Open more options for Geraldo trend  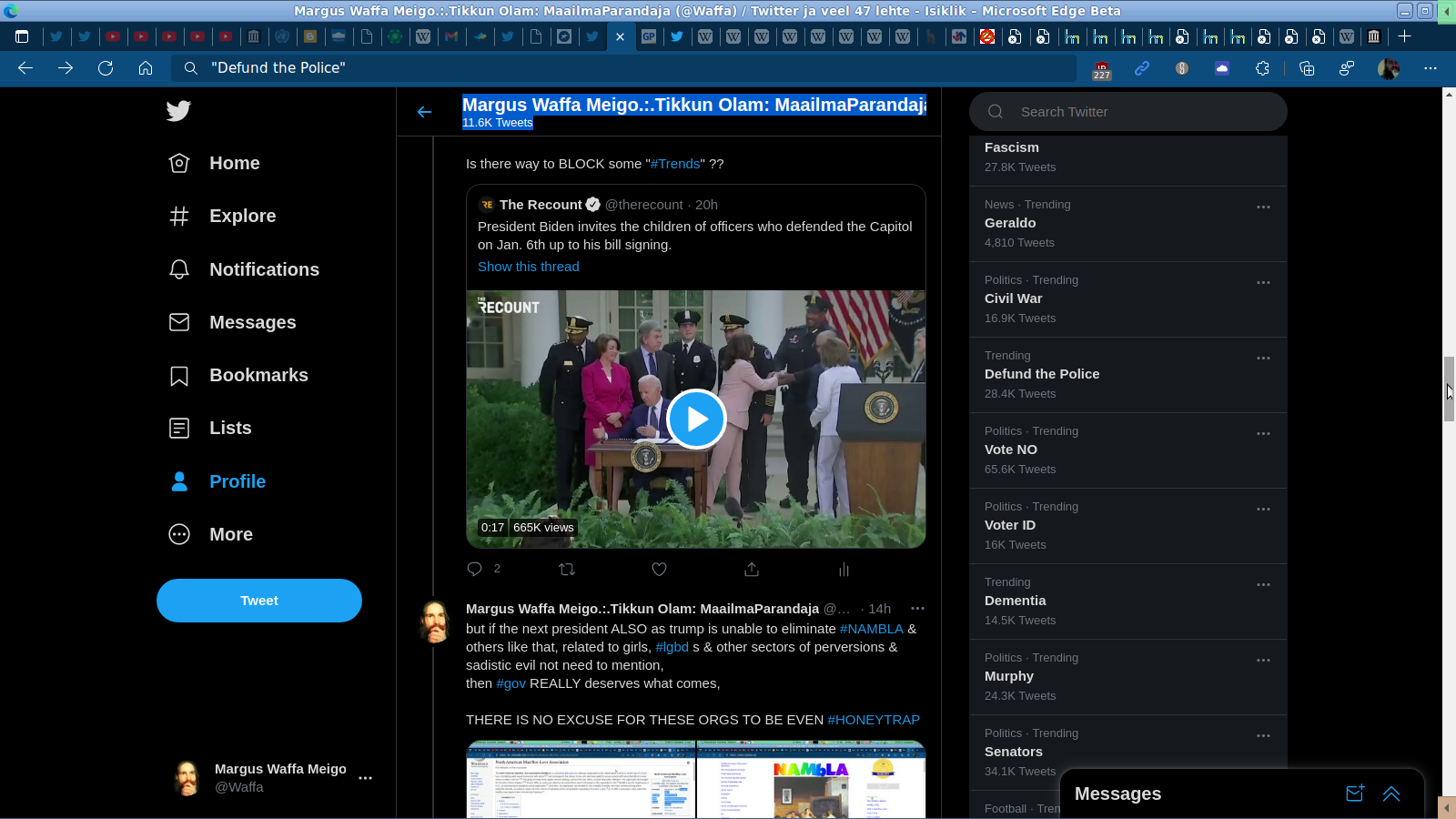(x=1263, y=207)
